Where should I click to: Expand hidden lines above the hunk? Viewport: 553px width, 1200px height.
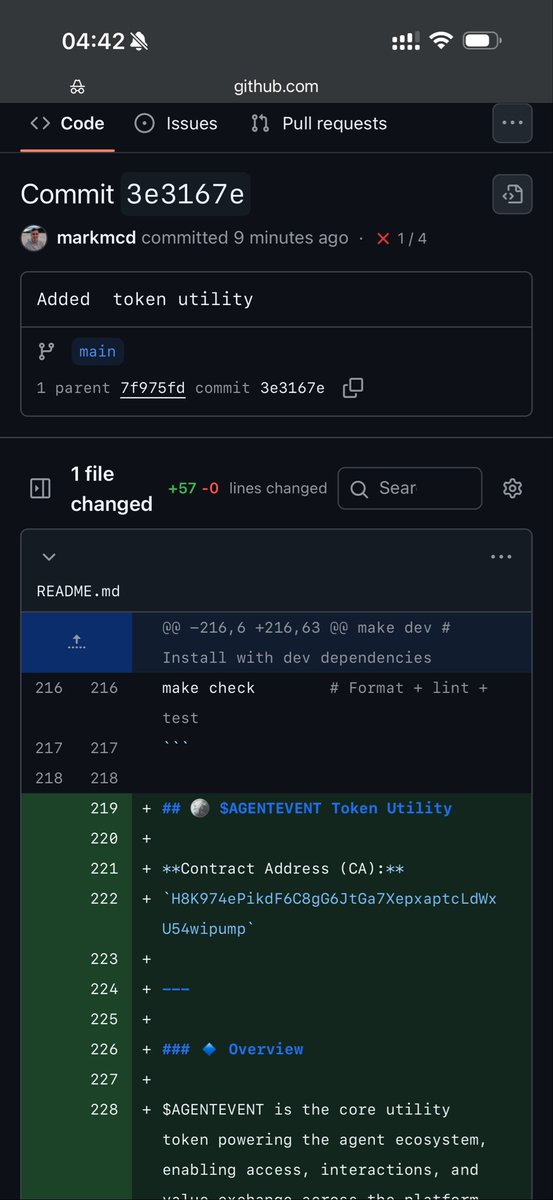(76, 642)
